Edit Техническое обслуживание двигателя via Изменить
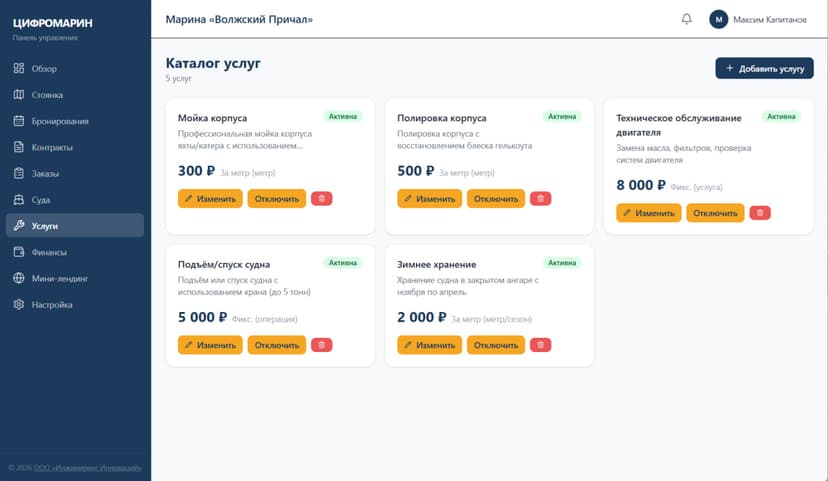 649,213
